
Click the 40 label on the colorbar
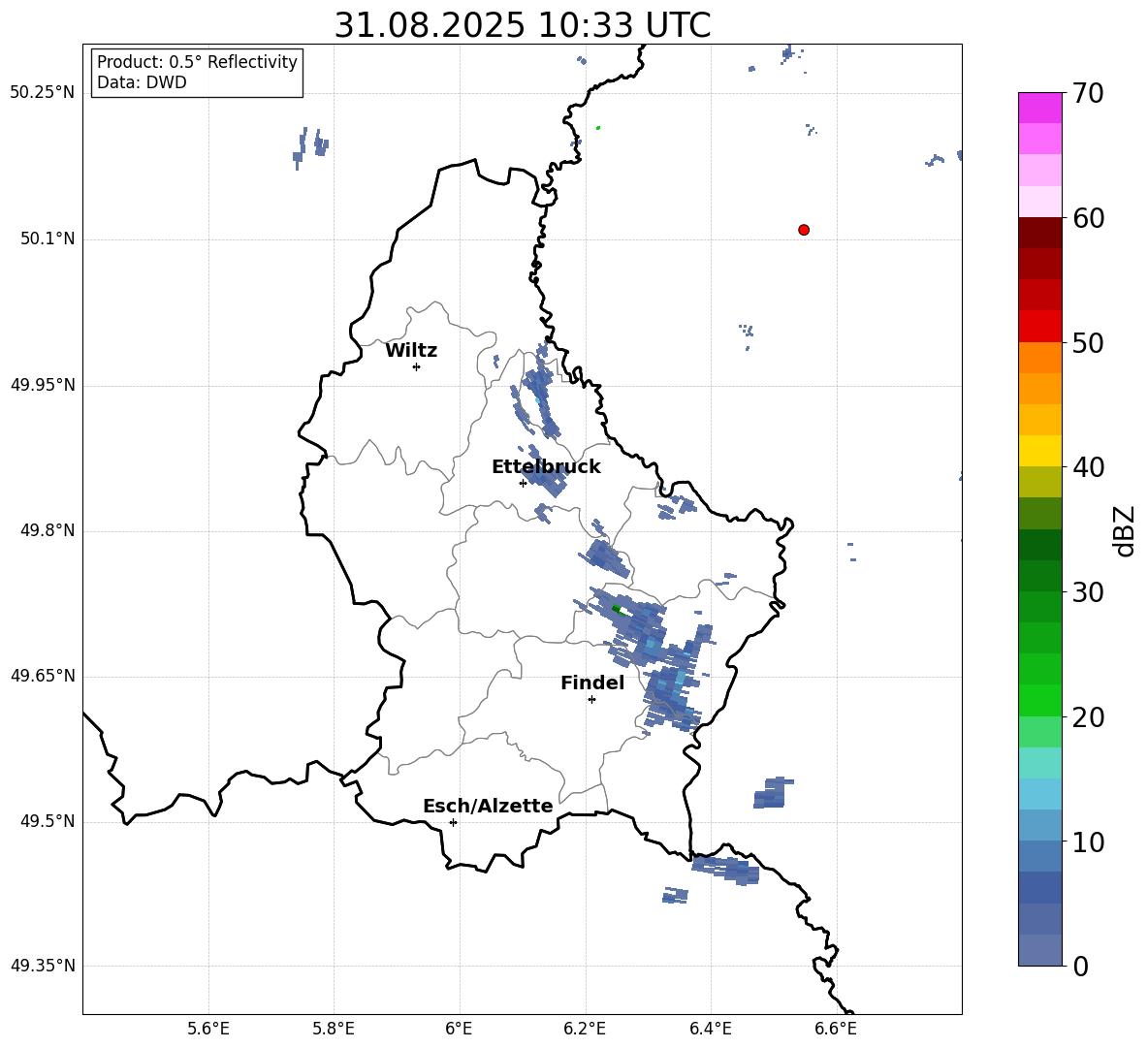[1087, 467]
